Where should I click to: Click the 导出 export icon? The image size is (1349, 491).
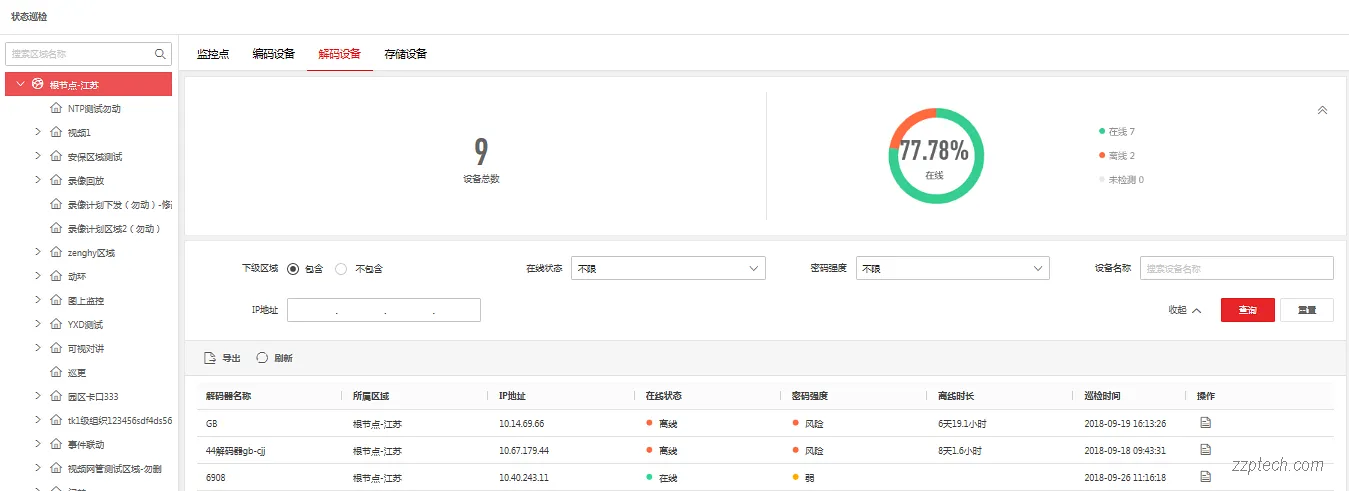210,358
